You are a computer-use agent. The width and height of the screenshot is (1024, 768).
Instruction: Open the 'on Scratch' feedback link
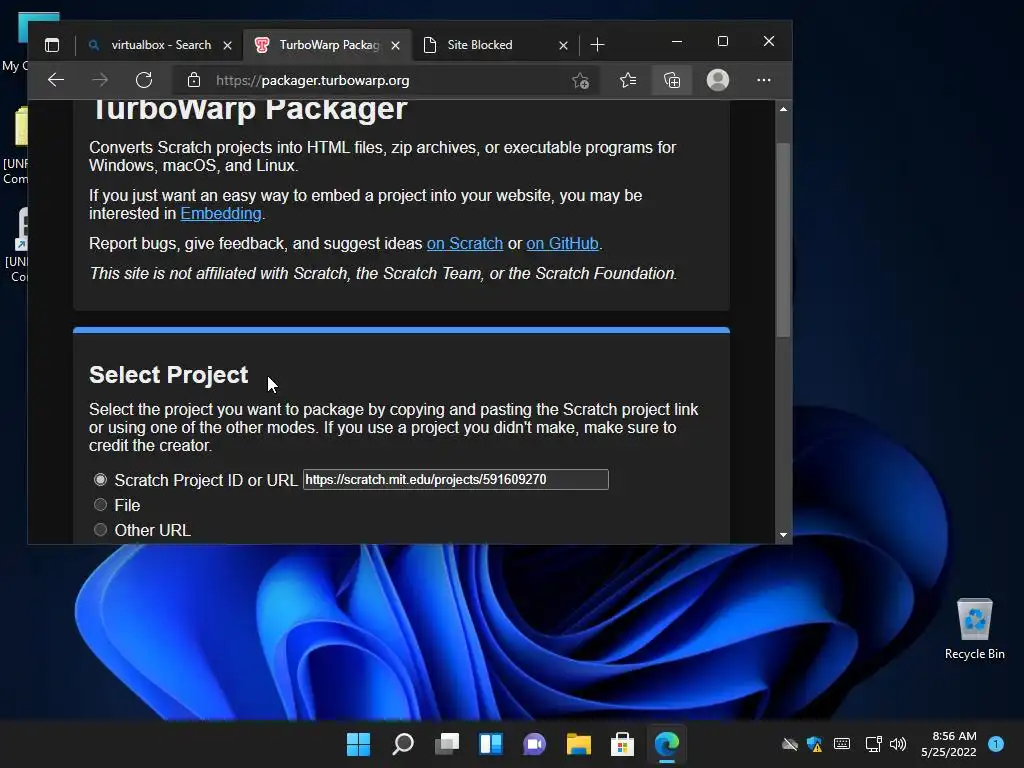coord(465,244)
